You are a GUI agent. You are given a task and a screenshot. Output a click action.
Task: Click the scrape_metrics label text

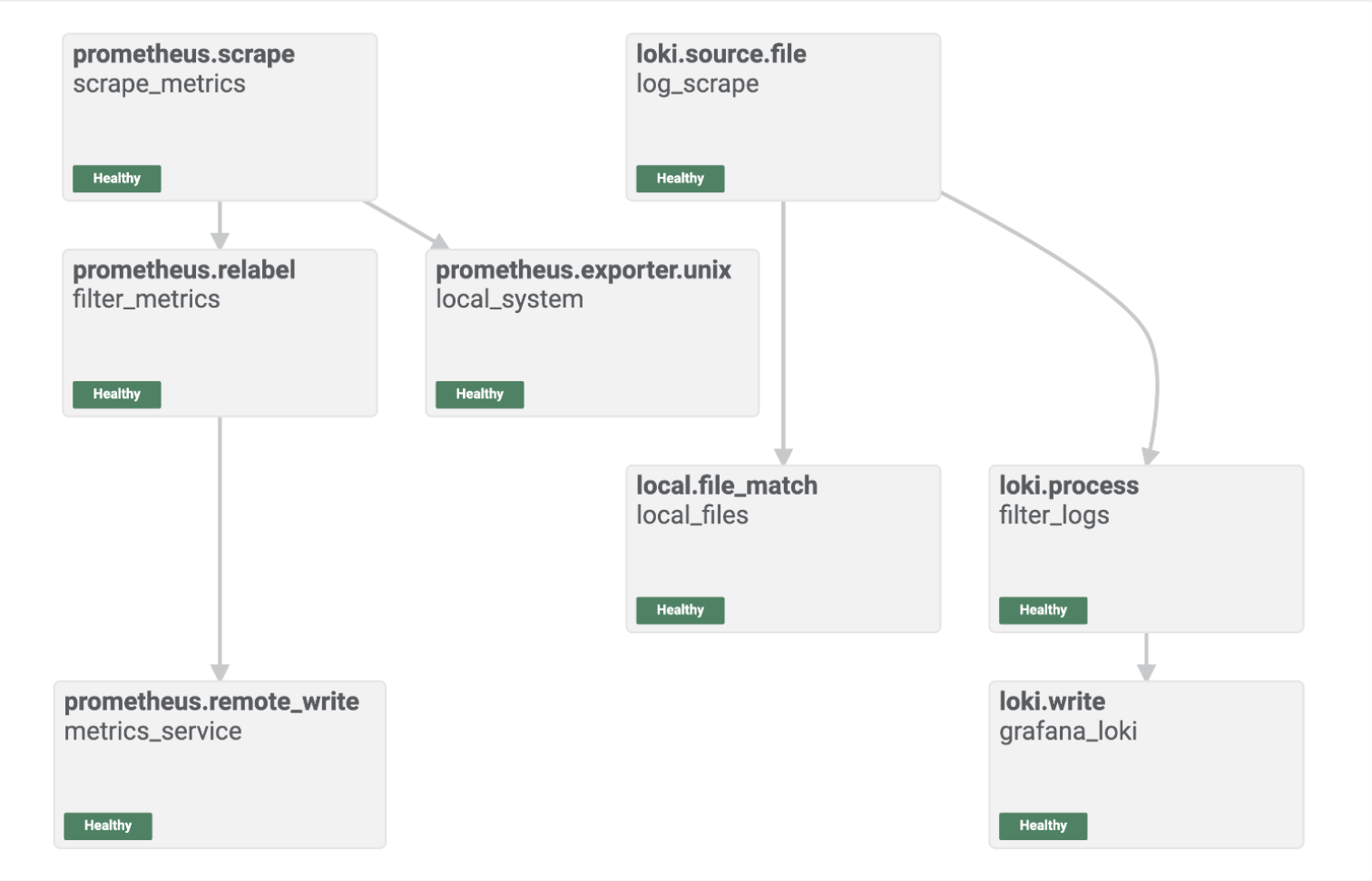coord(159,84)
